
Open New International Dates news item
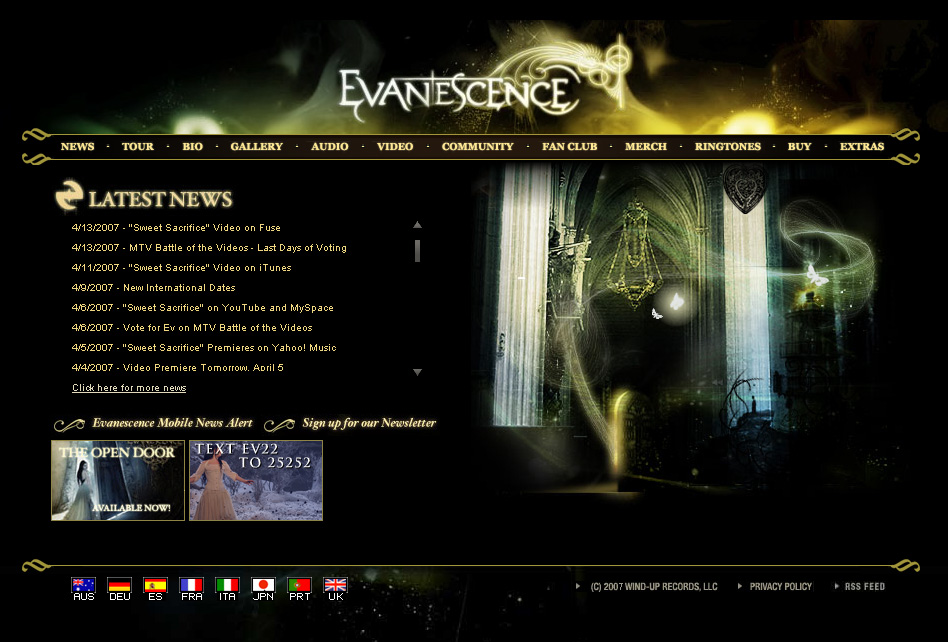click(x=154, y=288)
